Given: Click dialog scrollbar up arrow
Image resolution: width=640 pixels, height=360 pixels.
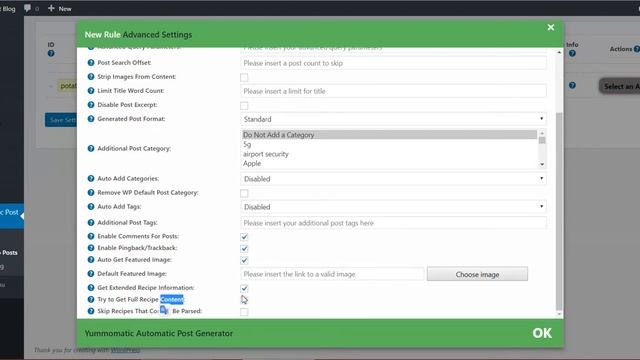Looking at the screenshot, I should tap(559, 53).
